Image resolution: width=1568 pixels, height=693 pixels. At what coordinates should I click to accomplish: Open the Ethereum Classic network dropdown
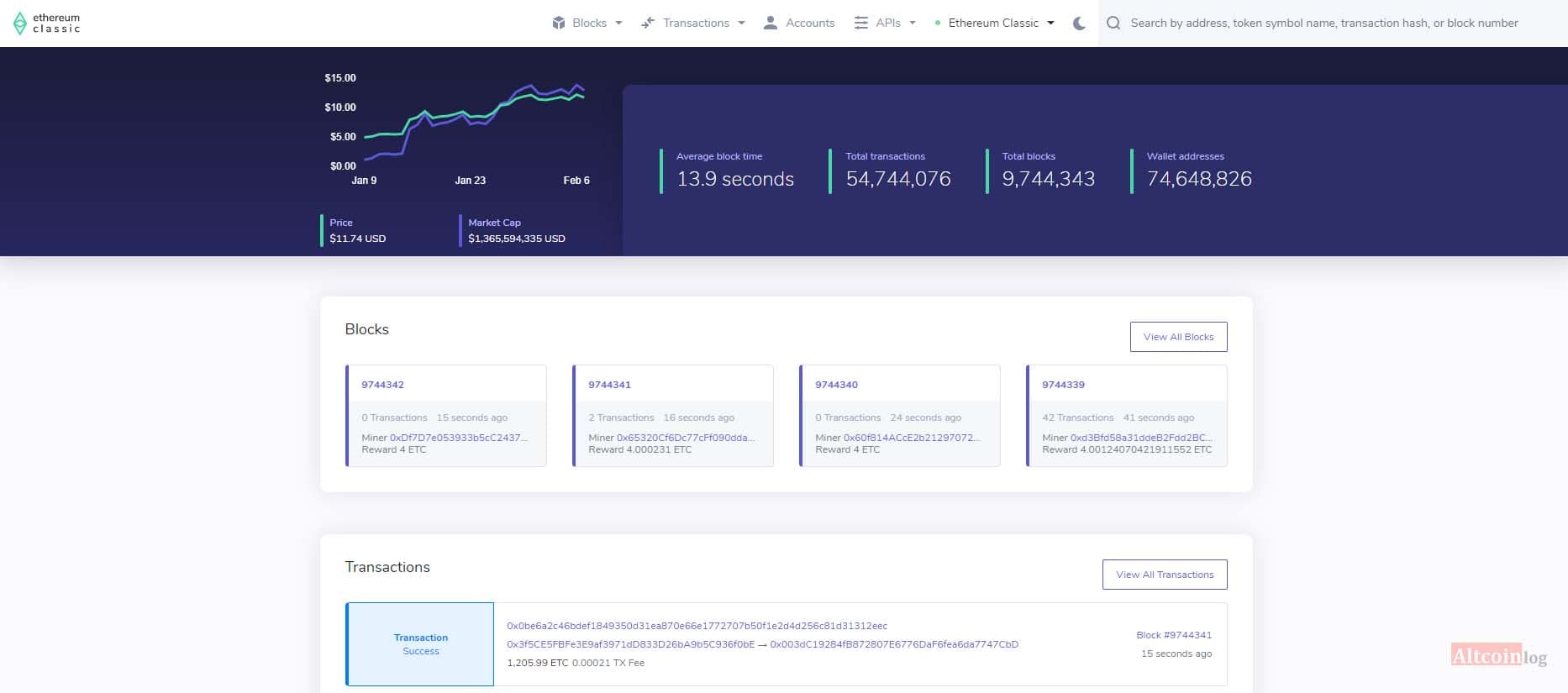click(x=994, y=23)
